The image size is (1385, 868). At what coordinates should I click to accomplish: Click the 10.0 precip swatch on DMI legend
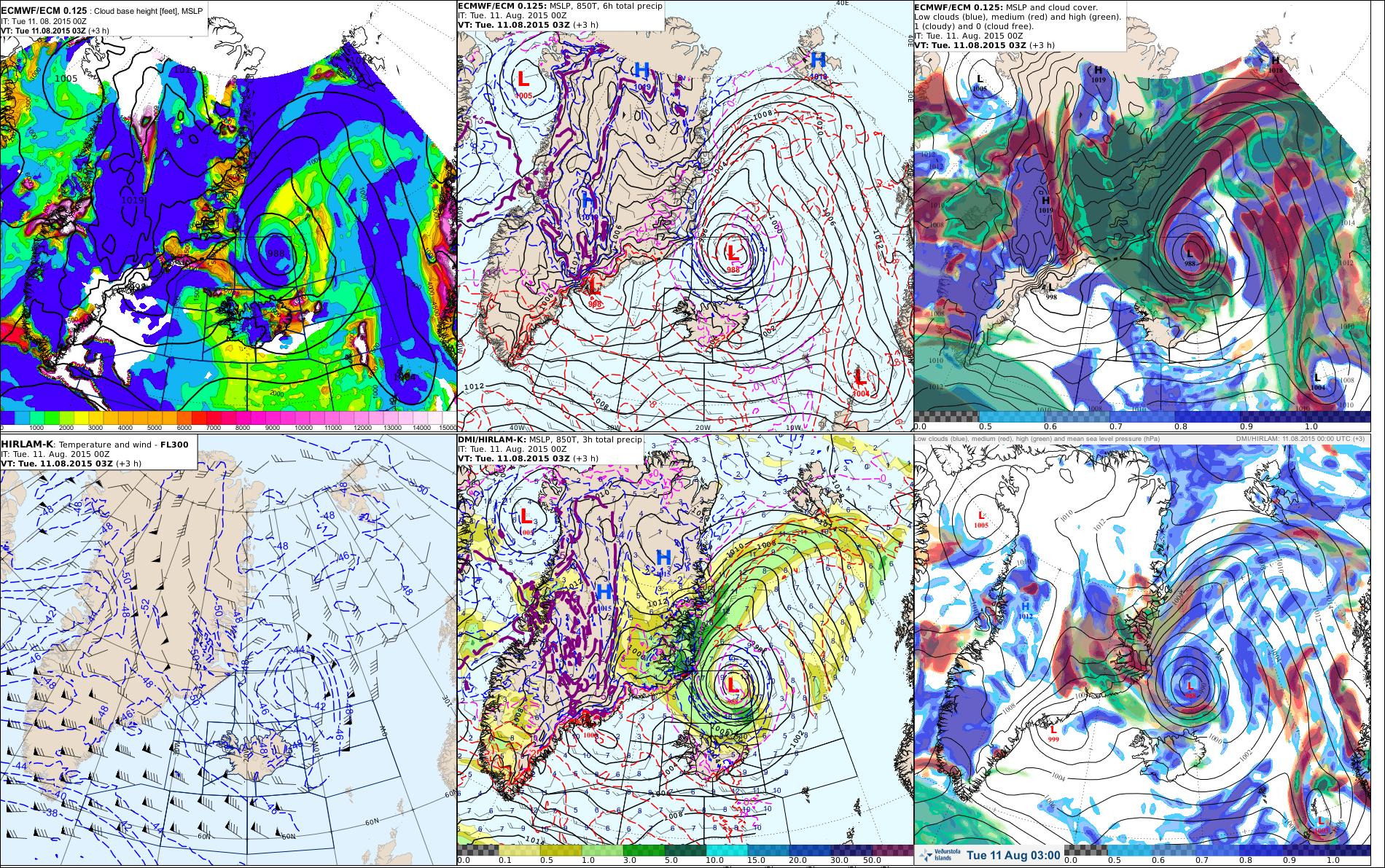coord(727,850)
